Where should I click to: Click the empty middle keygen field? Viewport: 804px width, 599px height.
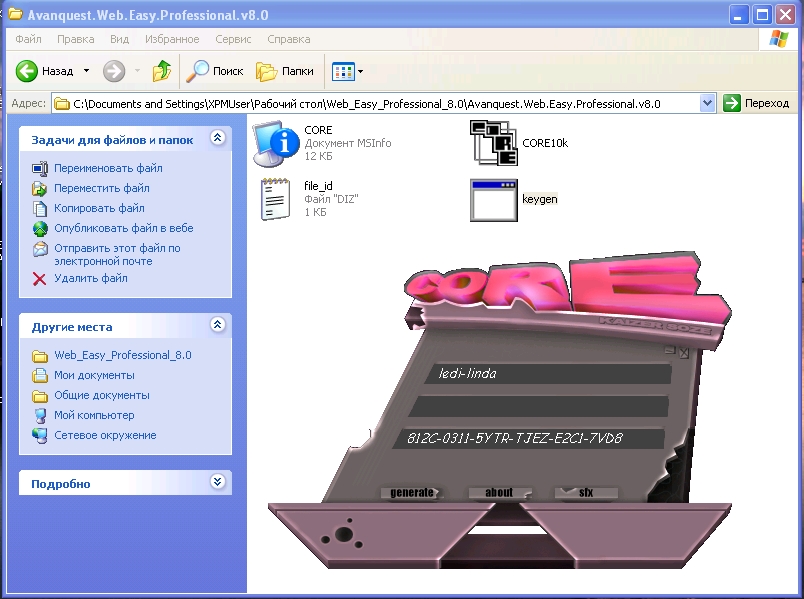[538, 406]
